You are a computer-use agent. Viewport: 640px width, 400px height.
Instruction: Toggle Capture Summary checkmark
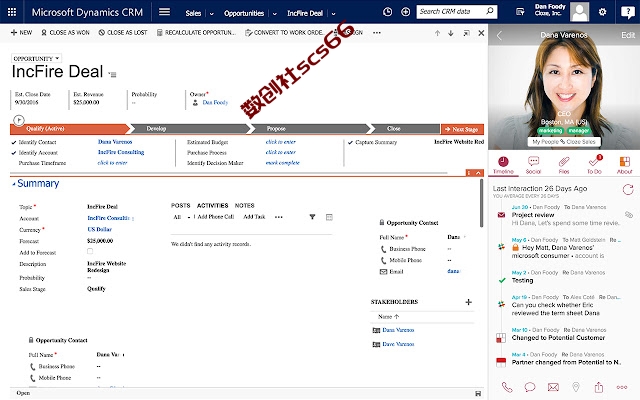click(x=350, y=142)
